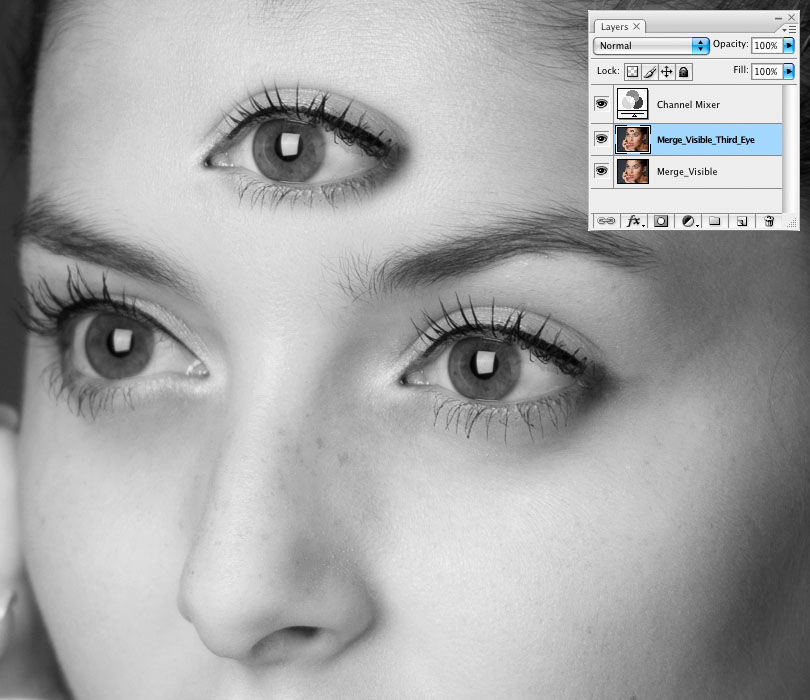Open the fx layer style menu
This screenshot has height=700, width=810.
(636, 221)
